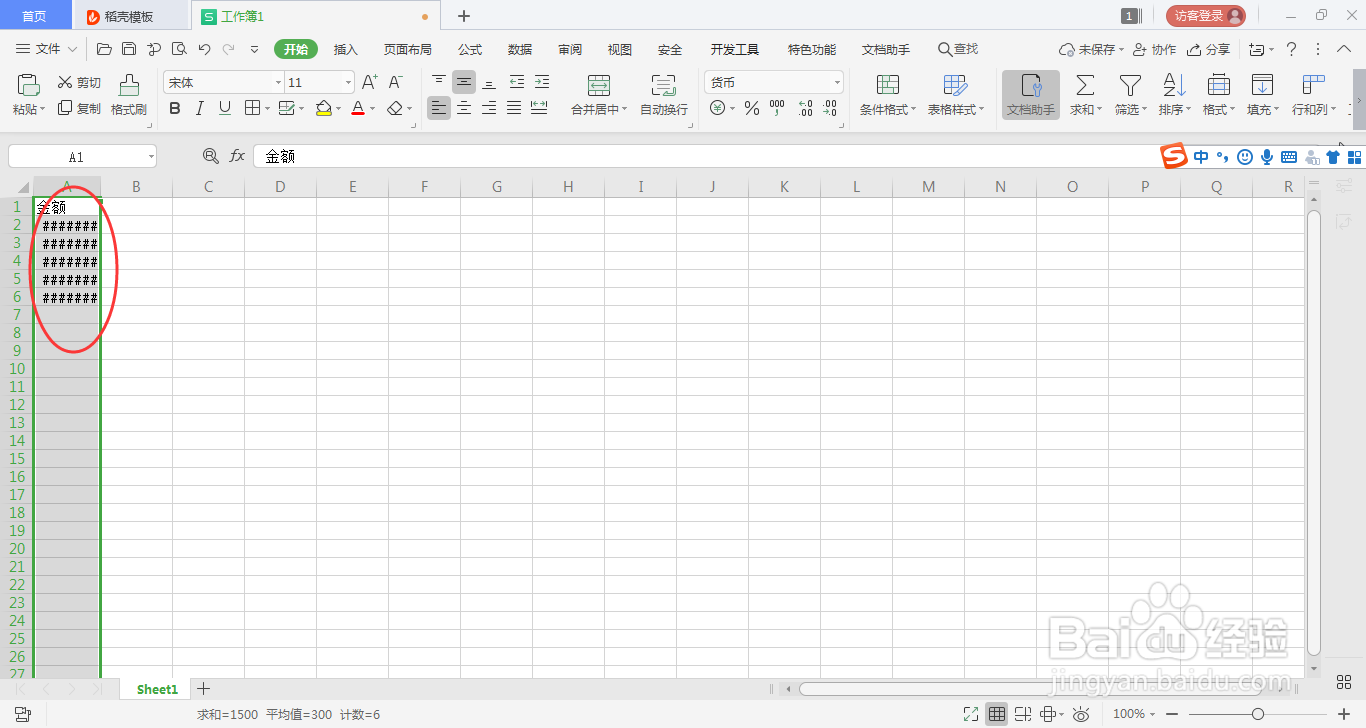The height and width of the screenshot is (728, 1366).
Task: Apply thousands separator (000) format
Action: coord(777,108)
